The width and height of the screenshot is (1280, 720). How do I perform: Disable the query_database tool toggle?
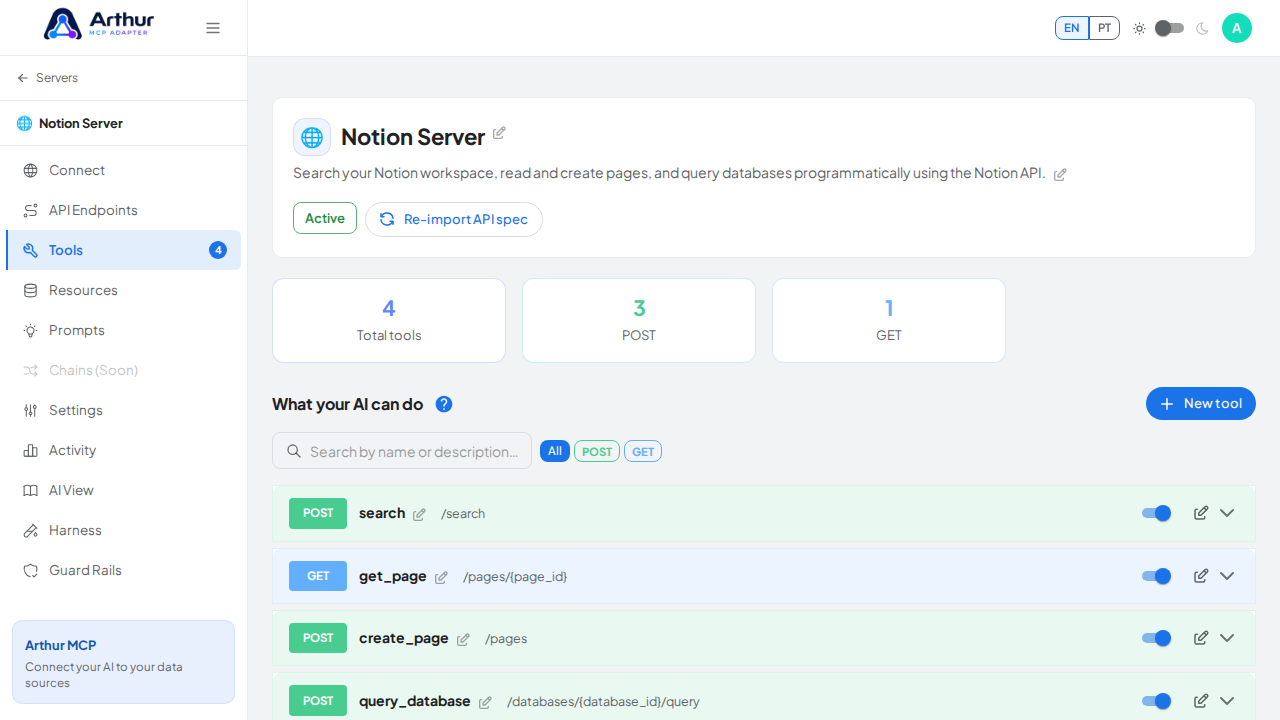coord(1157,701)
